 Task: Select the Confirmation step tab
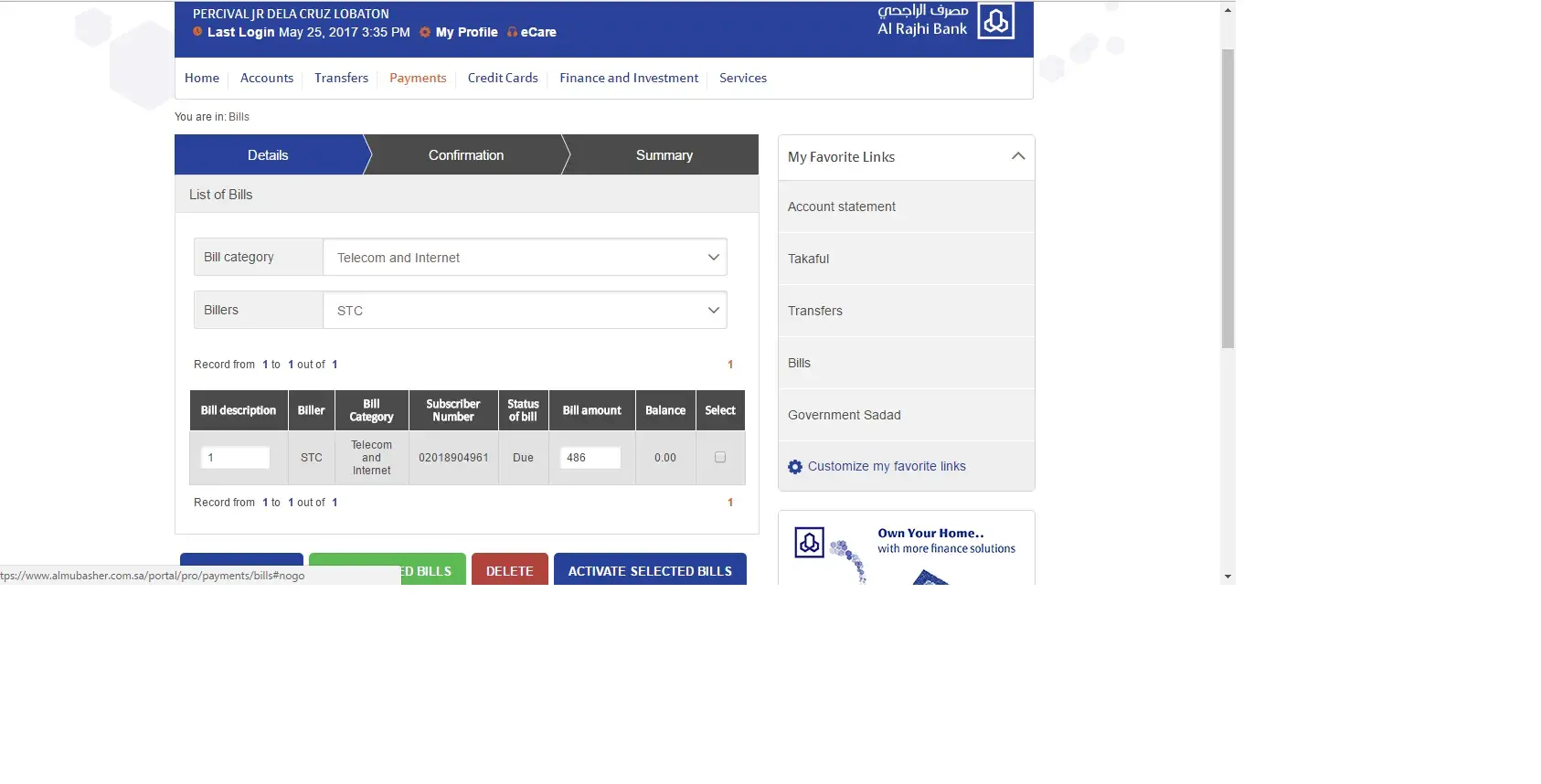466,155
